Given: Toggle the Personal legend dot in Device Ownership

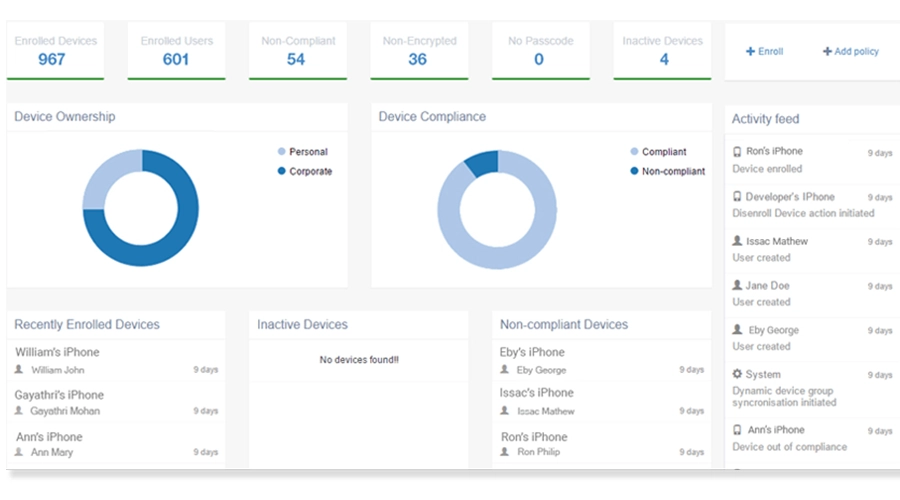Looking at the screenshot, I should pos(282,152).
